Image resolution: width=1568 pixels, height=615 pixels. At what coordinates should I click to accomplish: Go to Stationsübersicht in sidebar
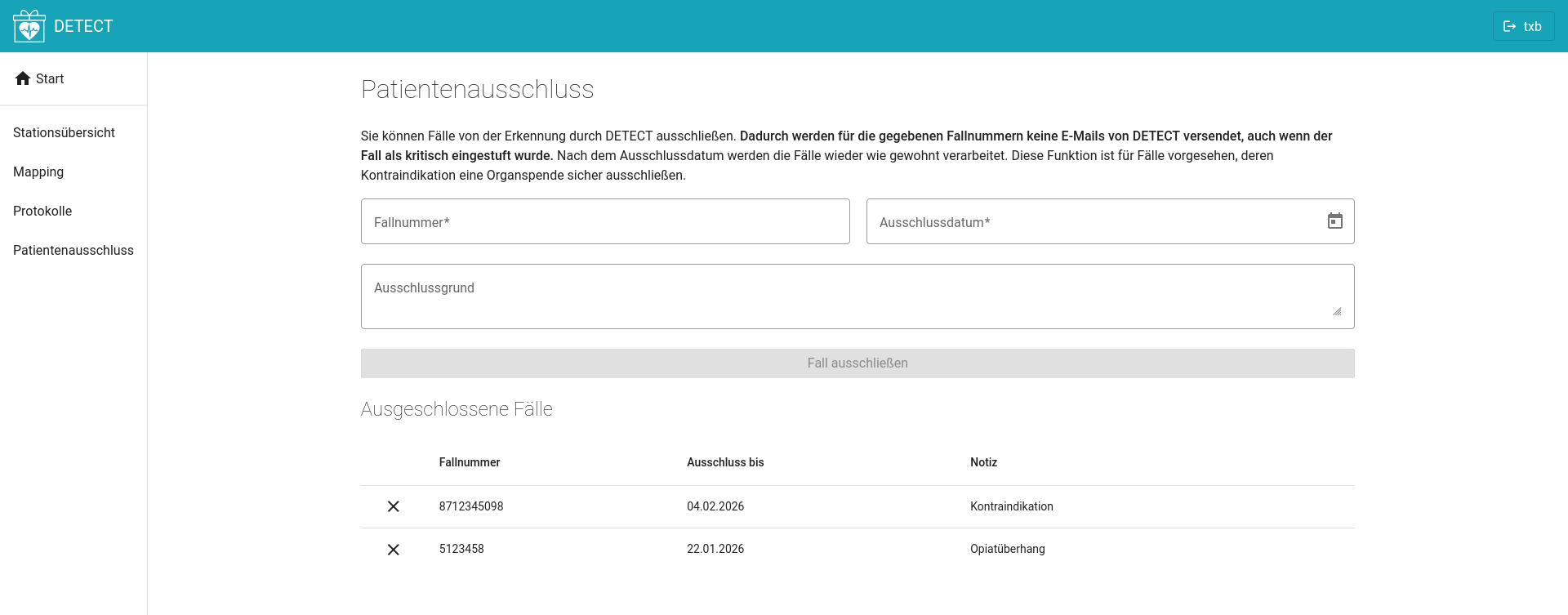coord(64,132)
